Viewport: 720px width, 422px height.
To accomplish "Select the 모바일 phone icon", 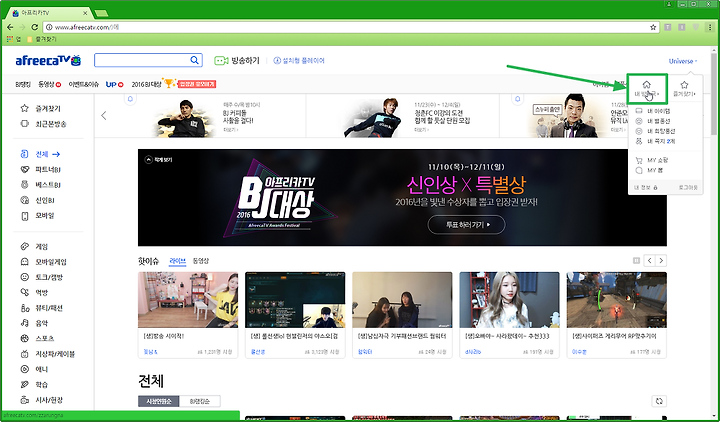I will 24,215.
